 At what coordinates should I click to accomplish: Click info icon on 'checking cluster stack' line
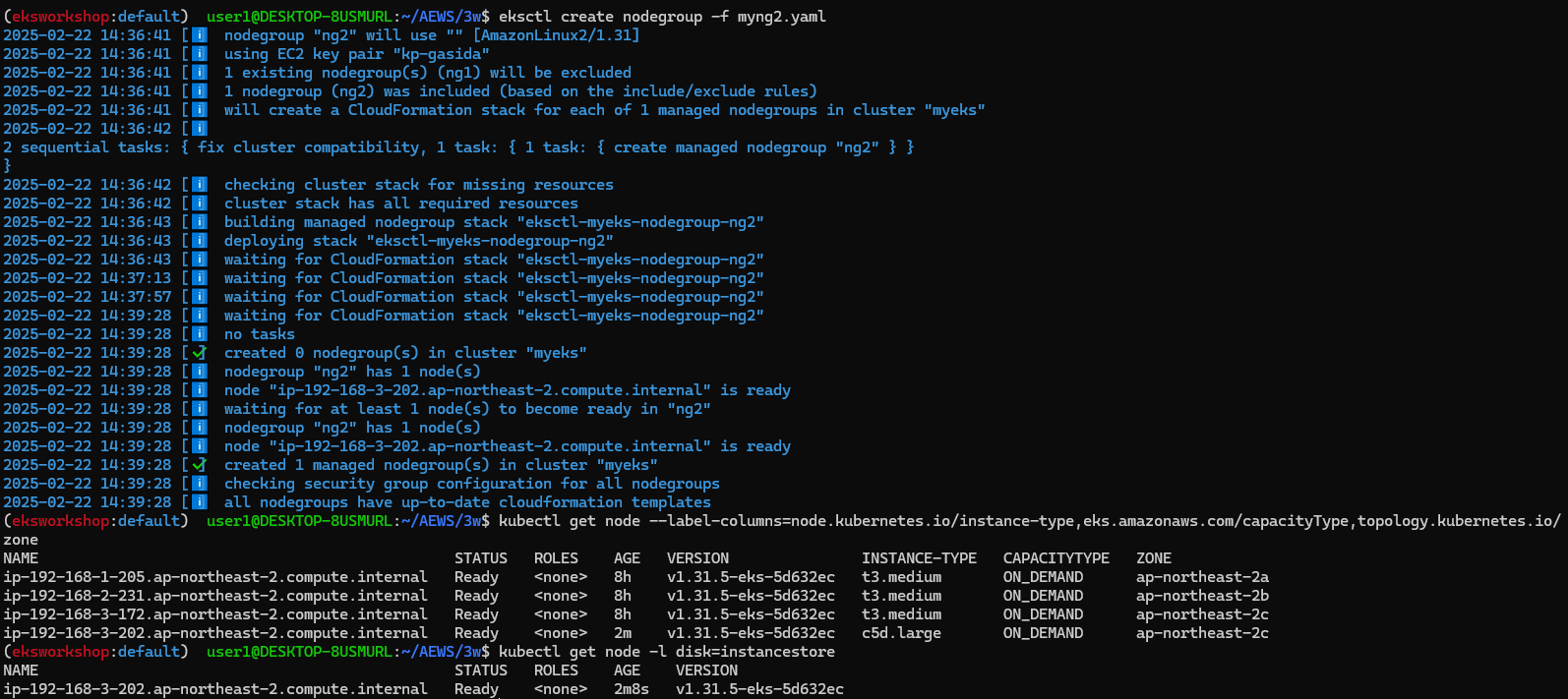(x=200, y=185)
